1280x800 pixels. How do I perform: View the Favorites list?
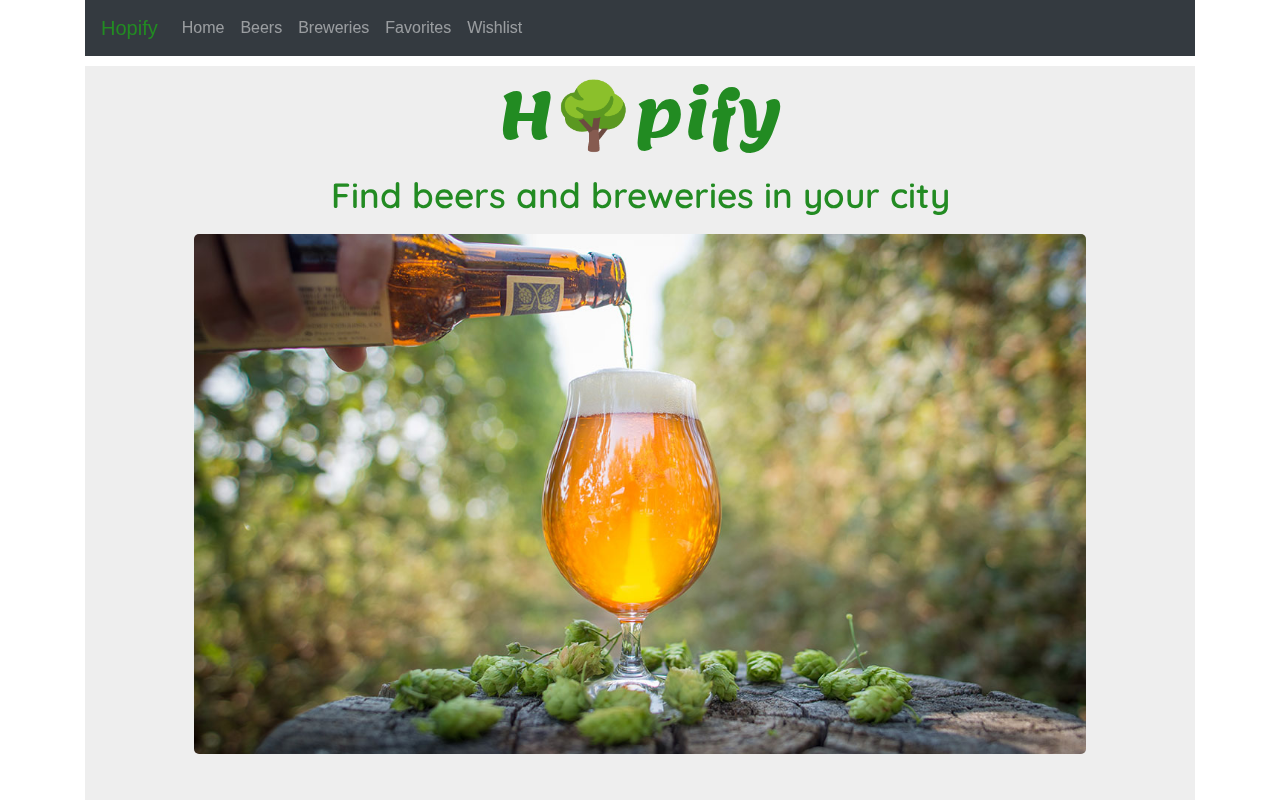click(x=418, y=28)
